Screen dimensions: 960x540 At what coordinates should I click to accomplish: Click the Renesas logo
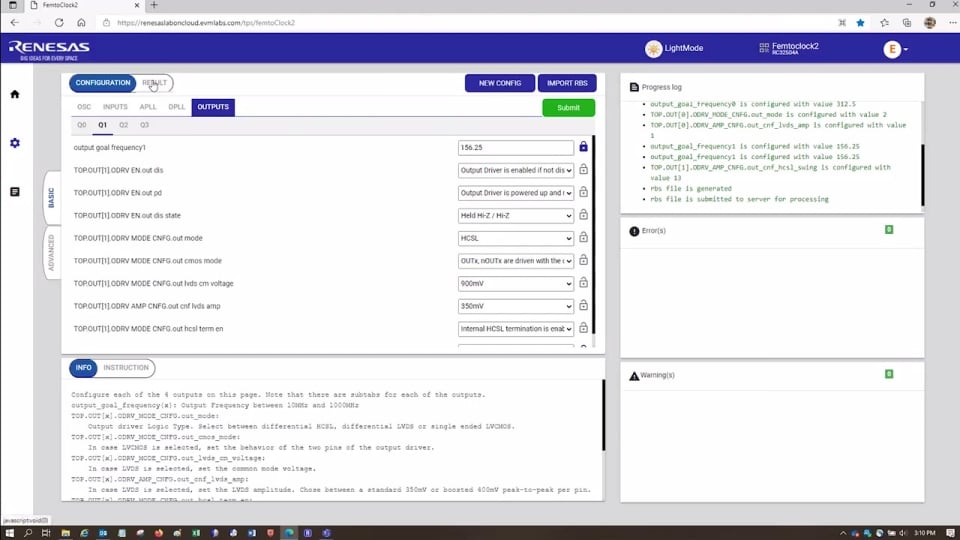point(49,50)
